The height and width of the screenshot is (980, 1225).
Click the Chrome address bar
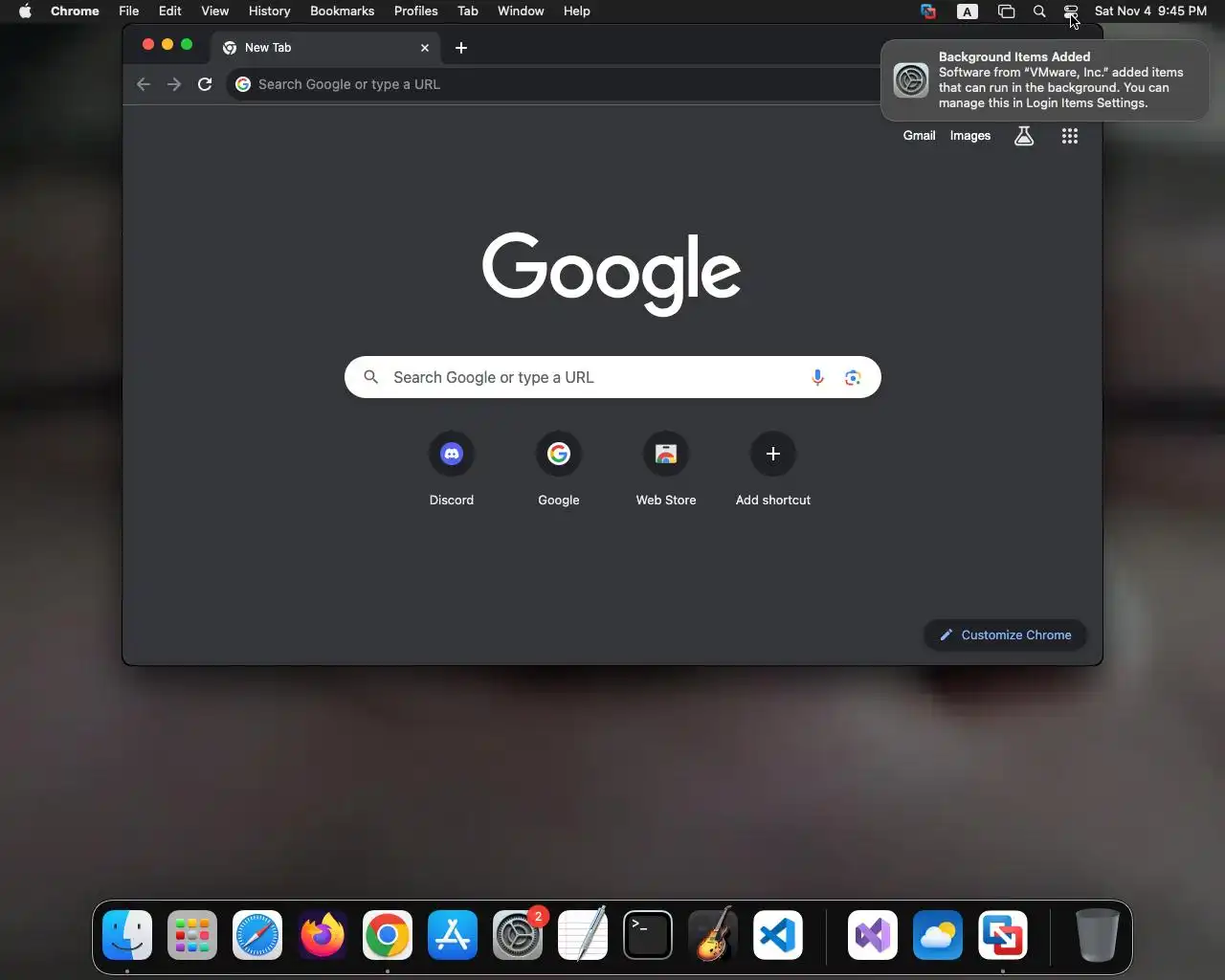point(555,84)
